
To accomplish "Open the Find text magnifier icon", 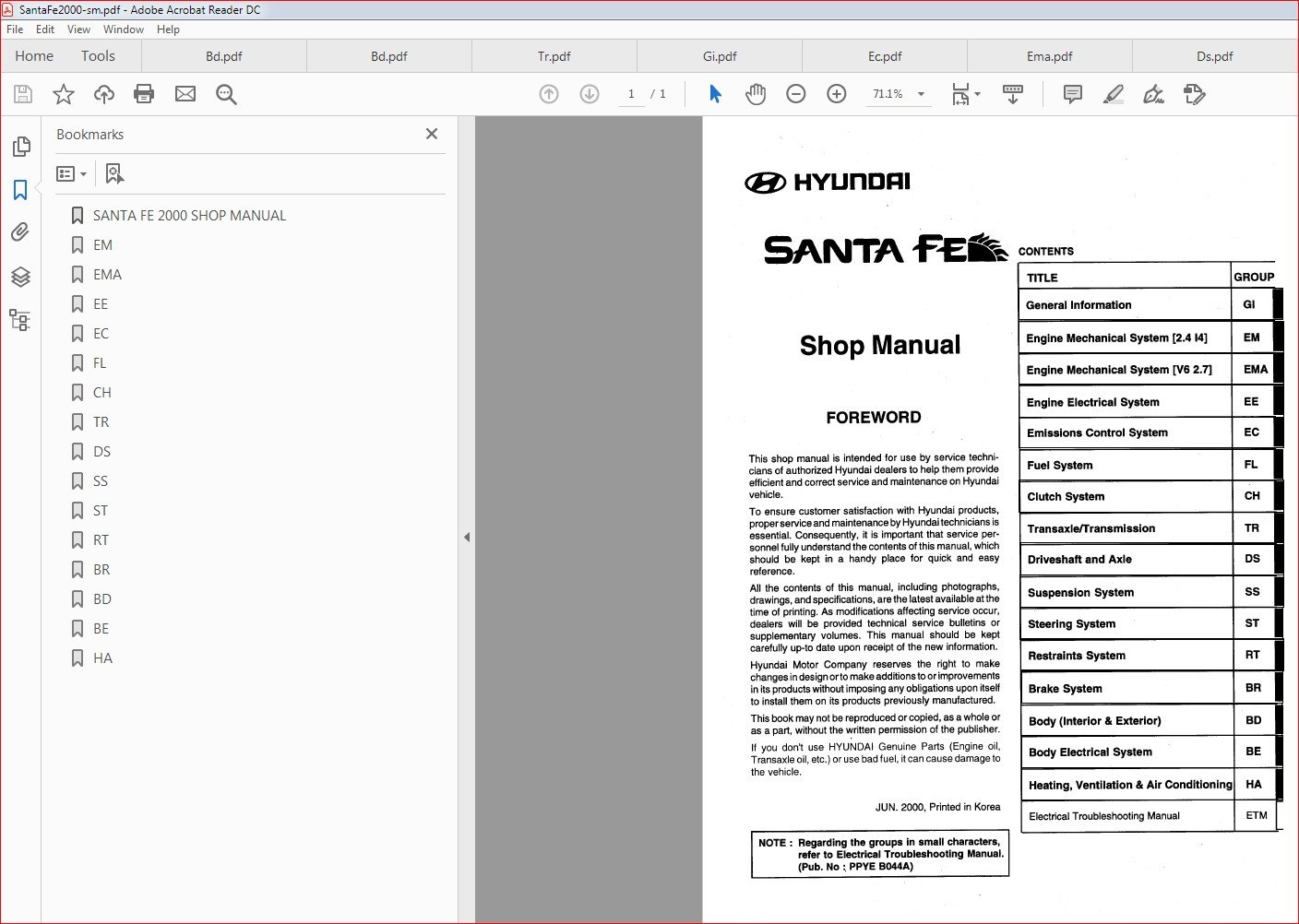I will [226, 94].
